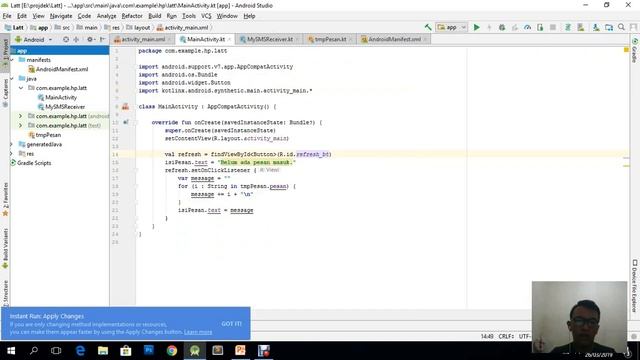Open the profiler gauge icon
This screenshot has width=640, height=360.
[x=527, y=27]
